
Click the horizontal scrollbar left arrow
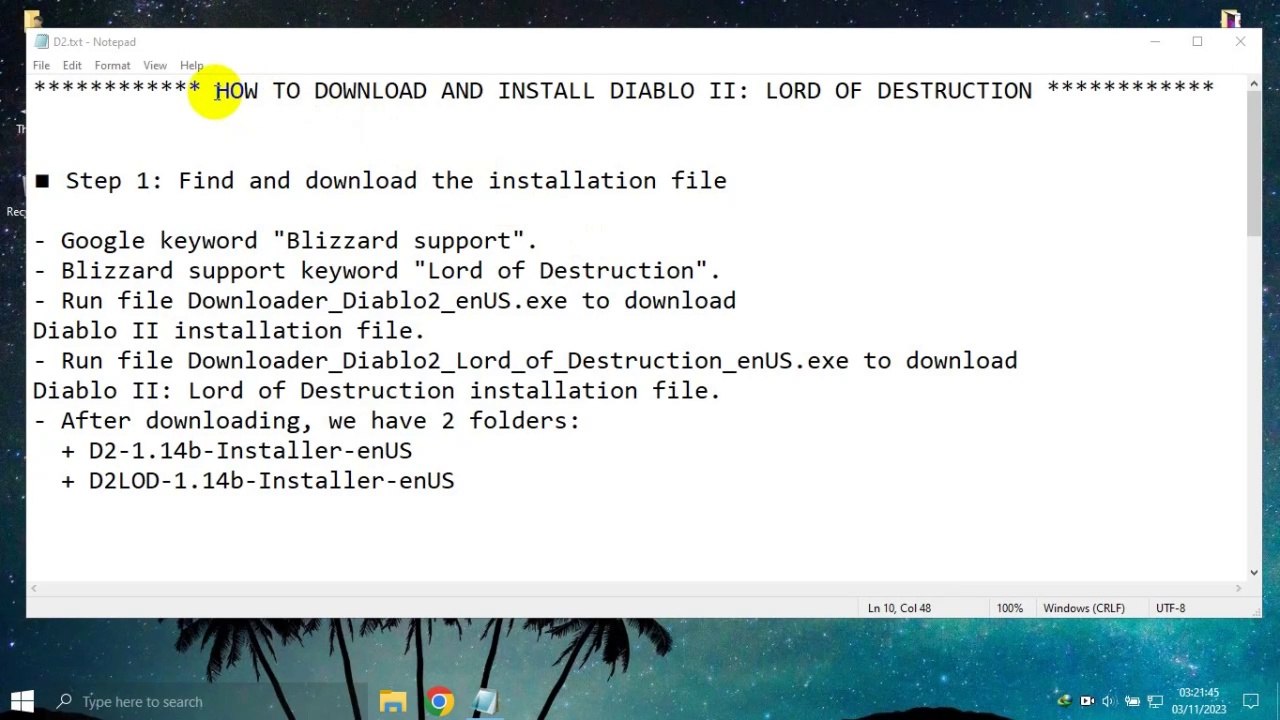coord(35,589)
